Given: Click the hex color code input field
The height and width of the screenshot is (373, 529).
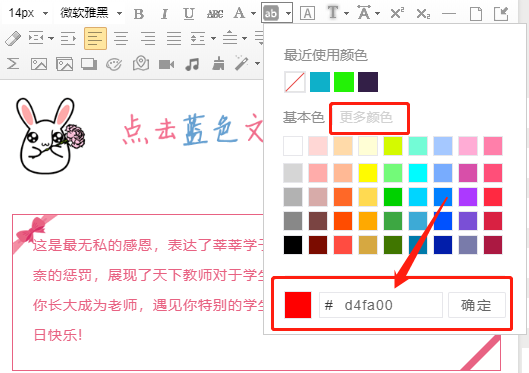Looking at the screenshot, I should tap(381, 305).
